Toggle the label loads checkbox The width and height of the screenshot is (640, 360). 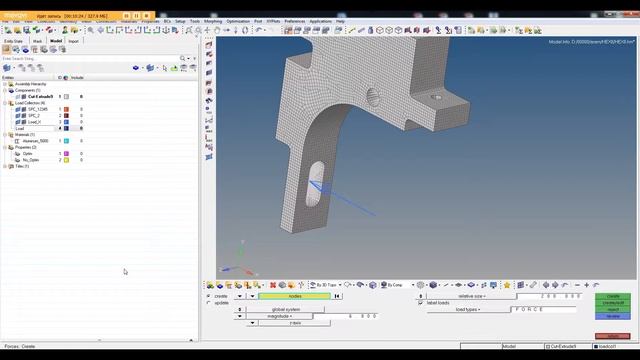tap(420, 303)
